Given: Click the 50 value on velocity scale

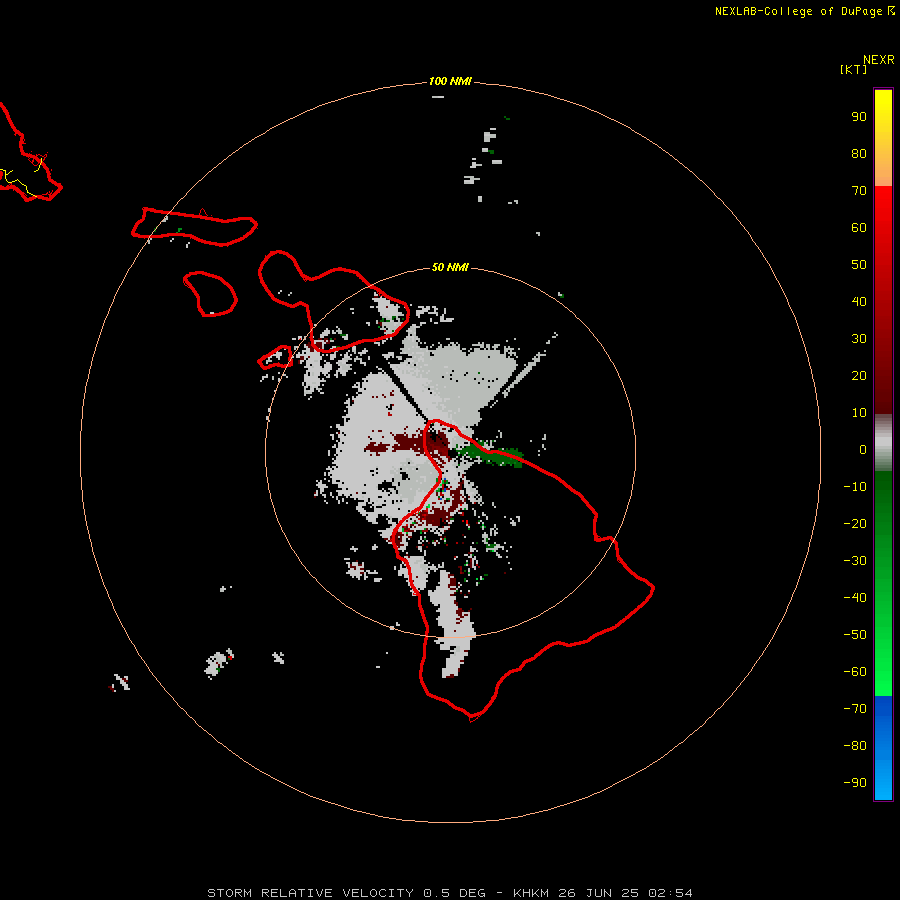Looking at the screenshot, I should (859, 265).
